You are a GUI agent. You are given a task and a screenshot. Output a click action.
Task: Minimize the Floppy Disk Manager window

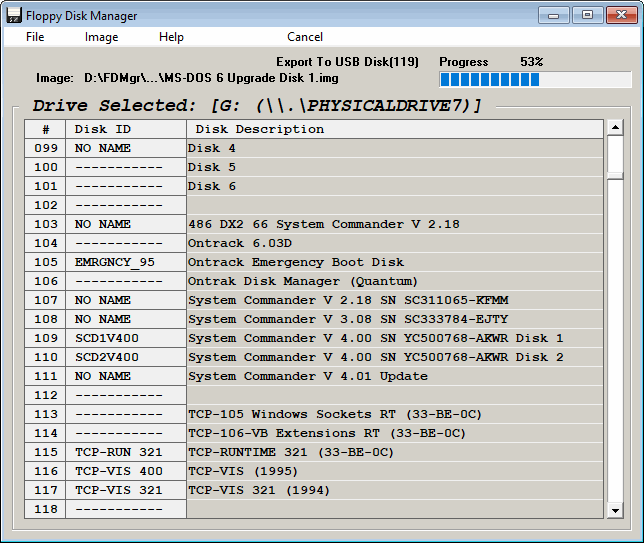(554, 15)
